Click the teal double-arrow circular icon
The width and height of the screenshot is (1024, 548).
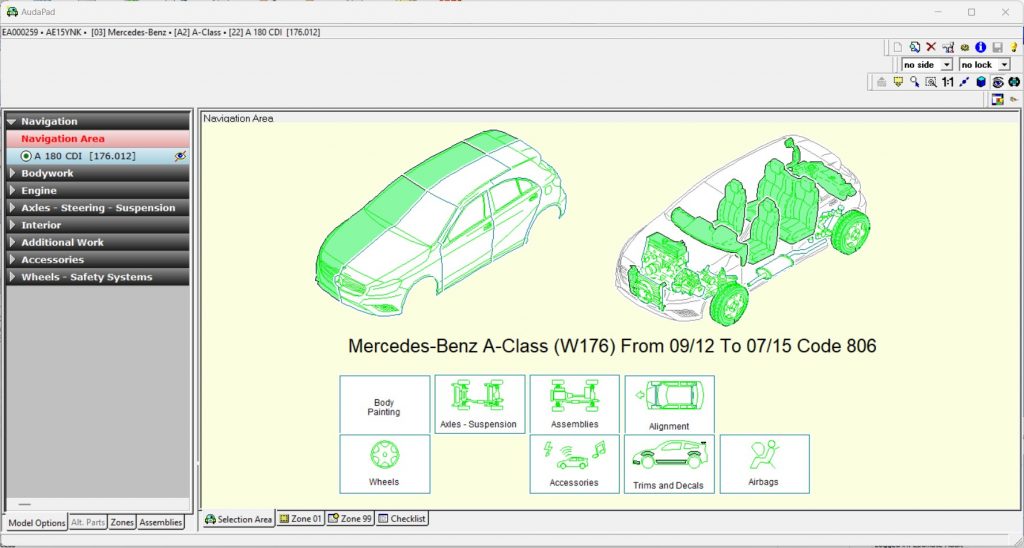(x=1014, y=82)
